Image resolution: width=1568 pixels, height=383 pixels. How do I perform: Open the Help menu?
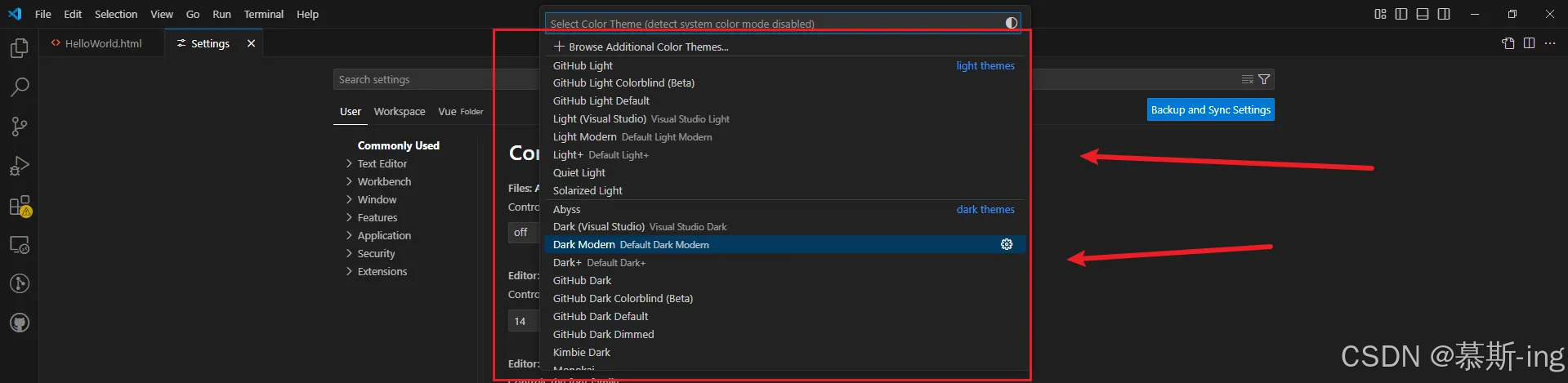[x=307, y=14]
